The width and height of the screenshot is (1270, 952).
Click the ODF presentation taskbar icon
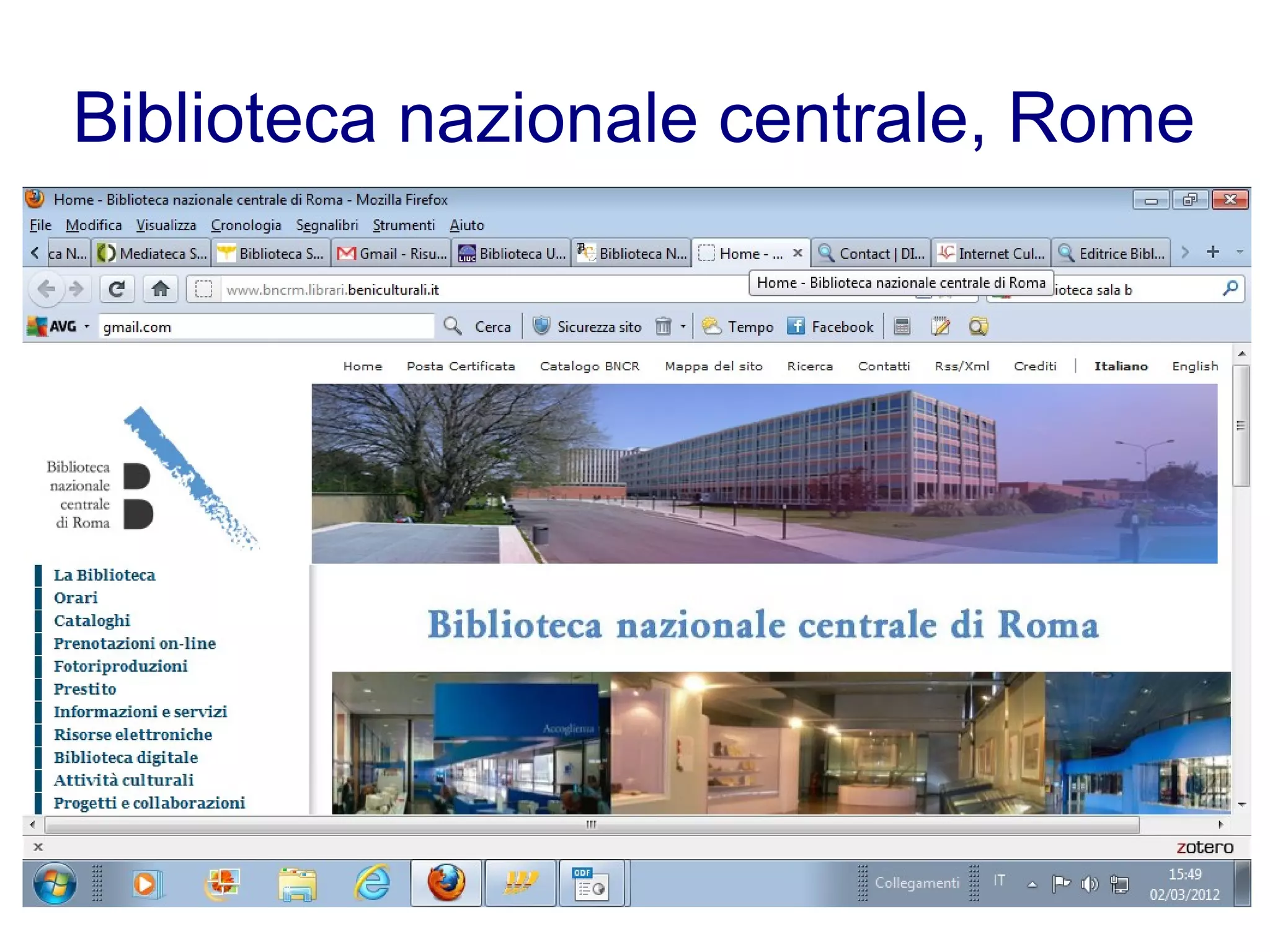point(592,883)
